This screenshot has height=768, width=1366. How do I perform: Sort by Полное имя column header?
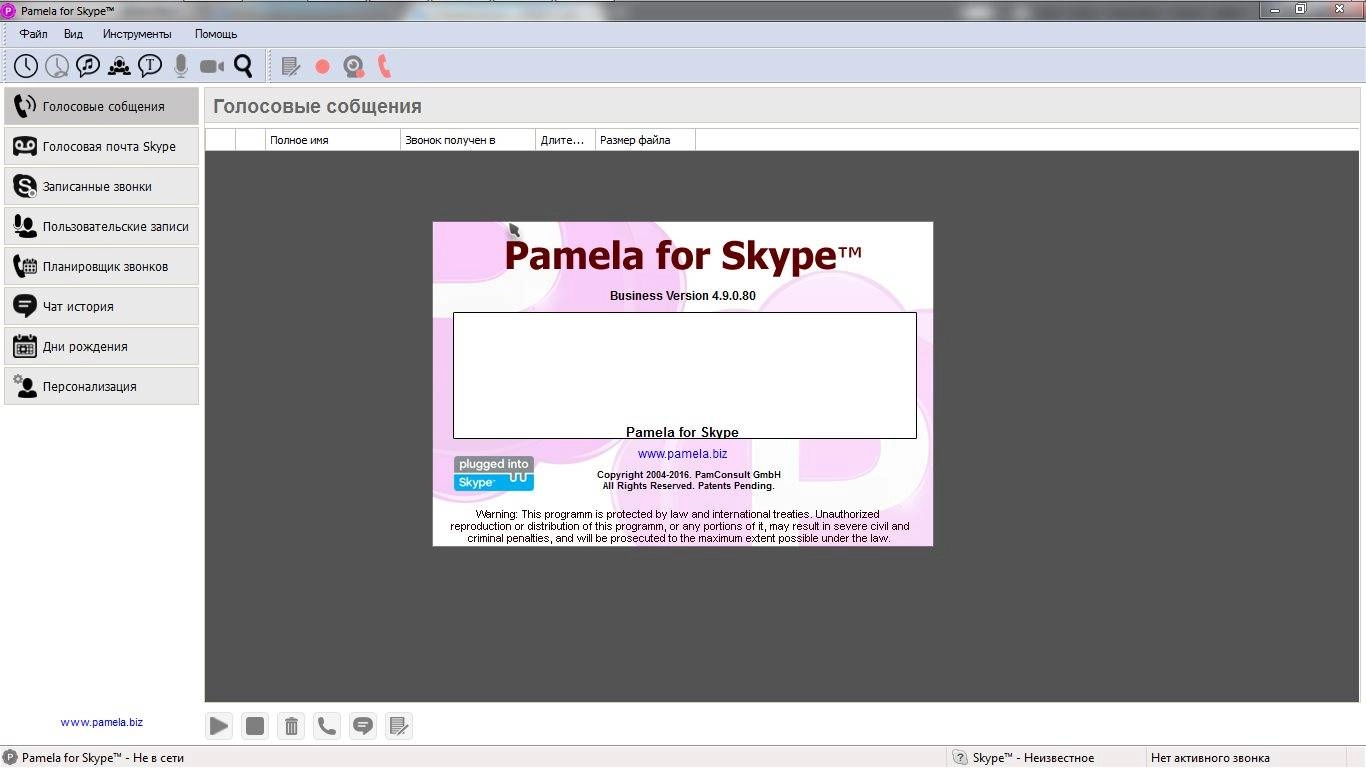pyautogui.click(x=332, y=140)
